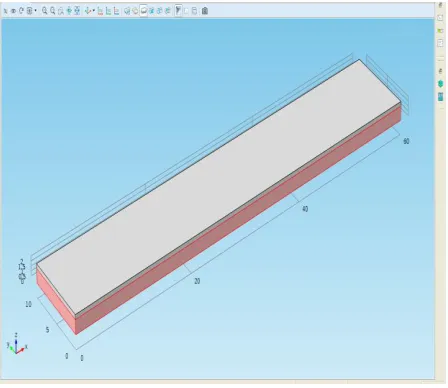Click axis tick label '10'
This screenshot has width=448, height=388.
tap(28, 304)
